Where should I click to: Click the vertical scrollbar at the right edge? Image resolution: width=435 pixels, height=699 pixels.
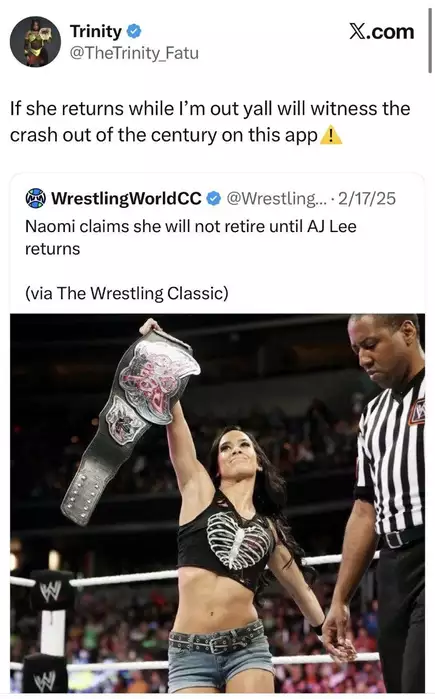430,38
